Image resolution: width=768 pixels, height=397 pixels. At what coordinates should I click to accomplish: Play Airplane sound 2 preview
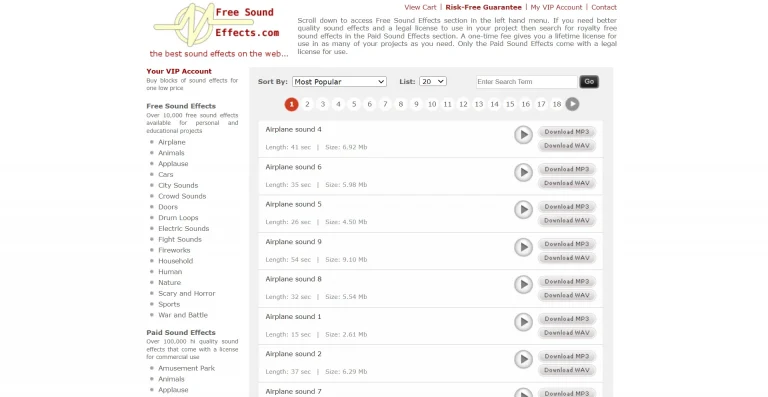(x=523, y=359)
